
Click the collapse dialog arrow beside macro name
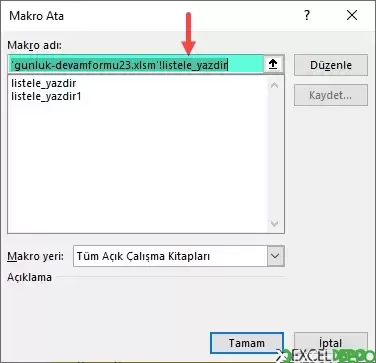(x=273, y=64)
